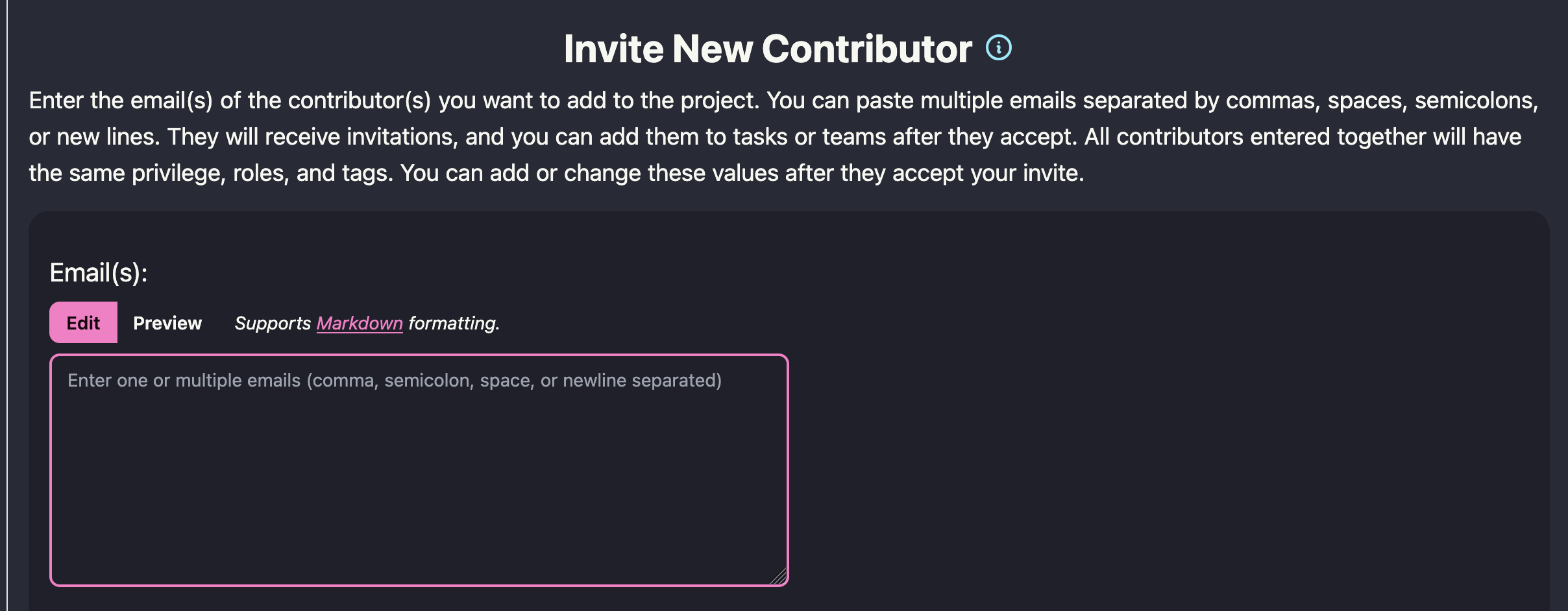Click the word semicolons in the description
This screenshot has width=1568, height=611.
(1475, 101)
